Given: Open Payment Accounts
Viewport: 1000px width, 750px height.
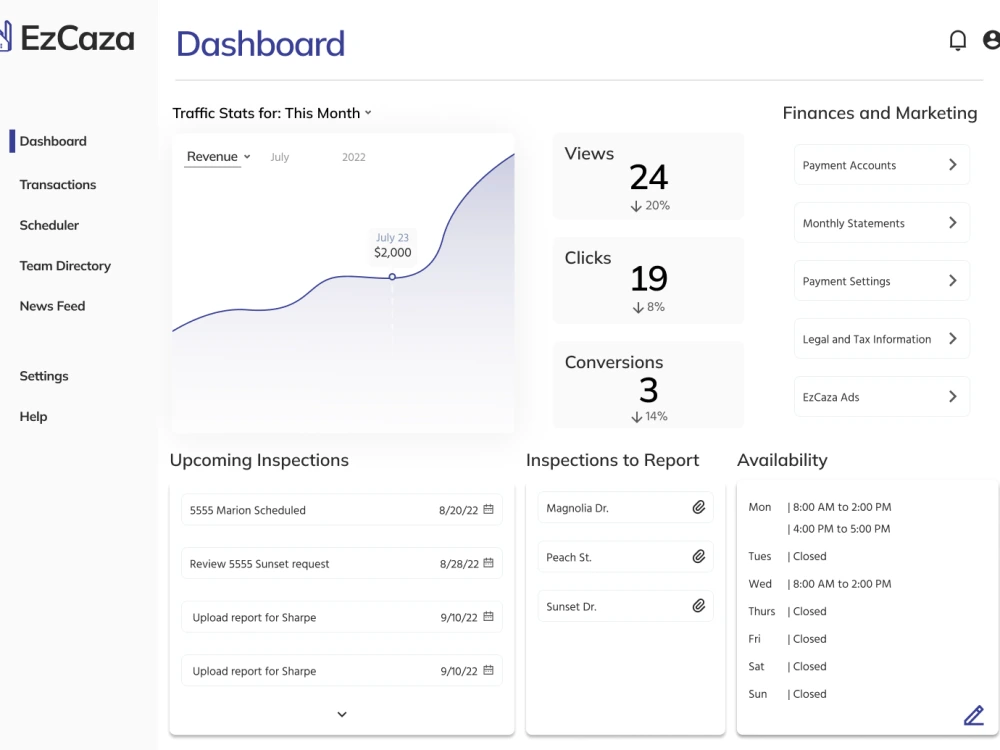Looking at the screenshot, I should click(881, 164).
